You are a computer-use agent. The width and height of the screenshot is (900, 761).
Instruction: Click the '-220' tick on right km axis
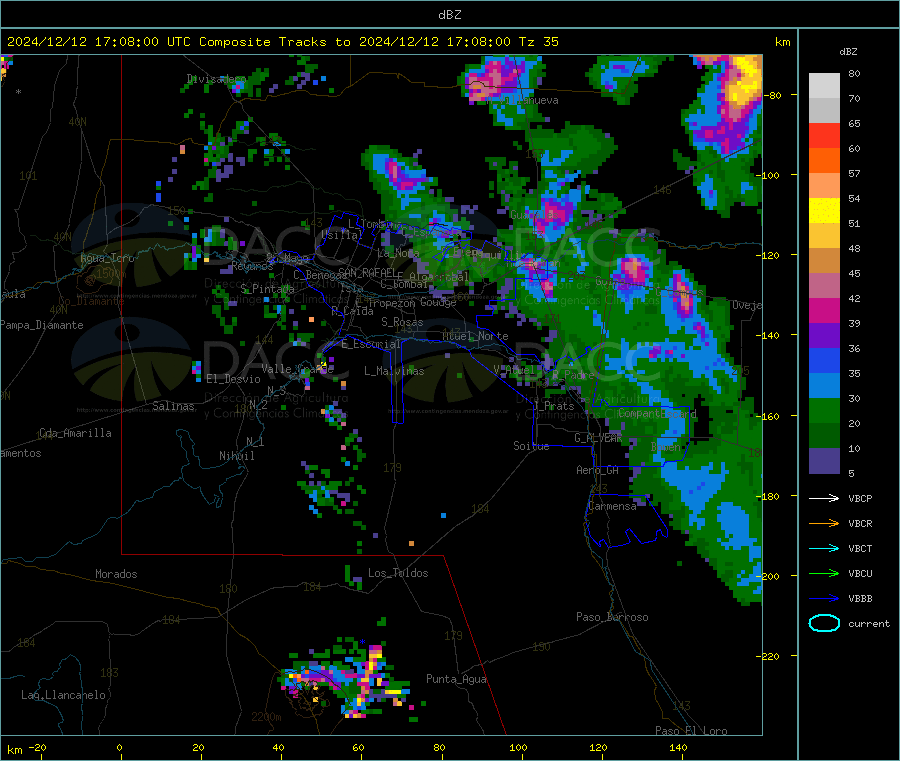pos(769,656)
